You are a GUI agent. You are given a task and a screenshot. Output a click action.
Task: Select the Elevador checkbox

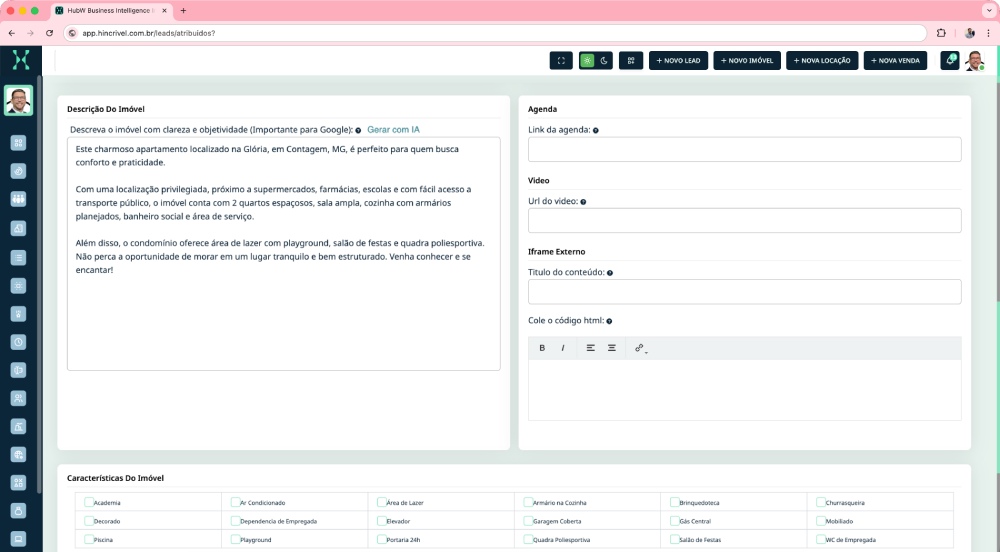[x=382, y=521]
